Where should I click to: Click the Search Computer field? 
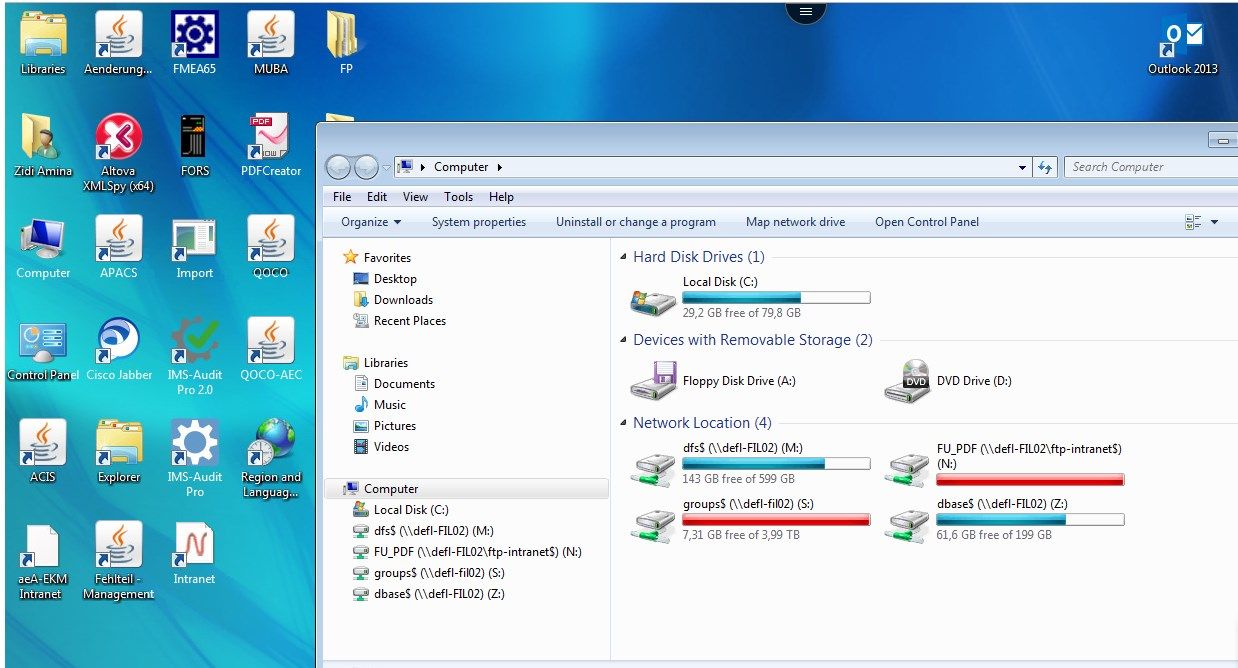pos(1150,167)
